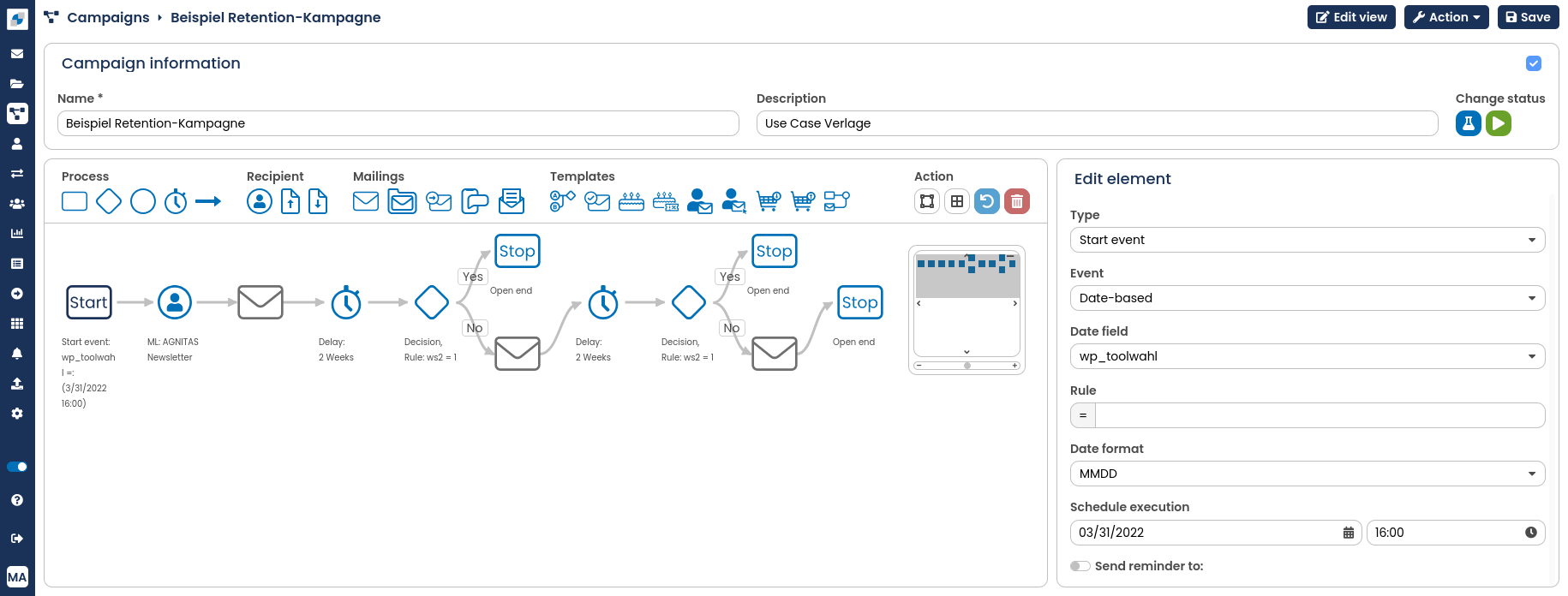Viewport: 1568px width, 596px height.
Task: Open notifications bell in sidebar
Action: pyautogui.click(x=17, y=354)
